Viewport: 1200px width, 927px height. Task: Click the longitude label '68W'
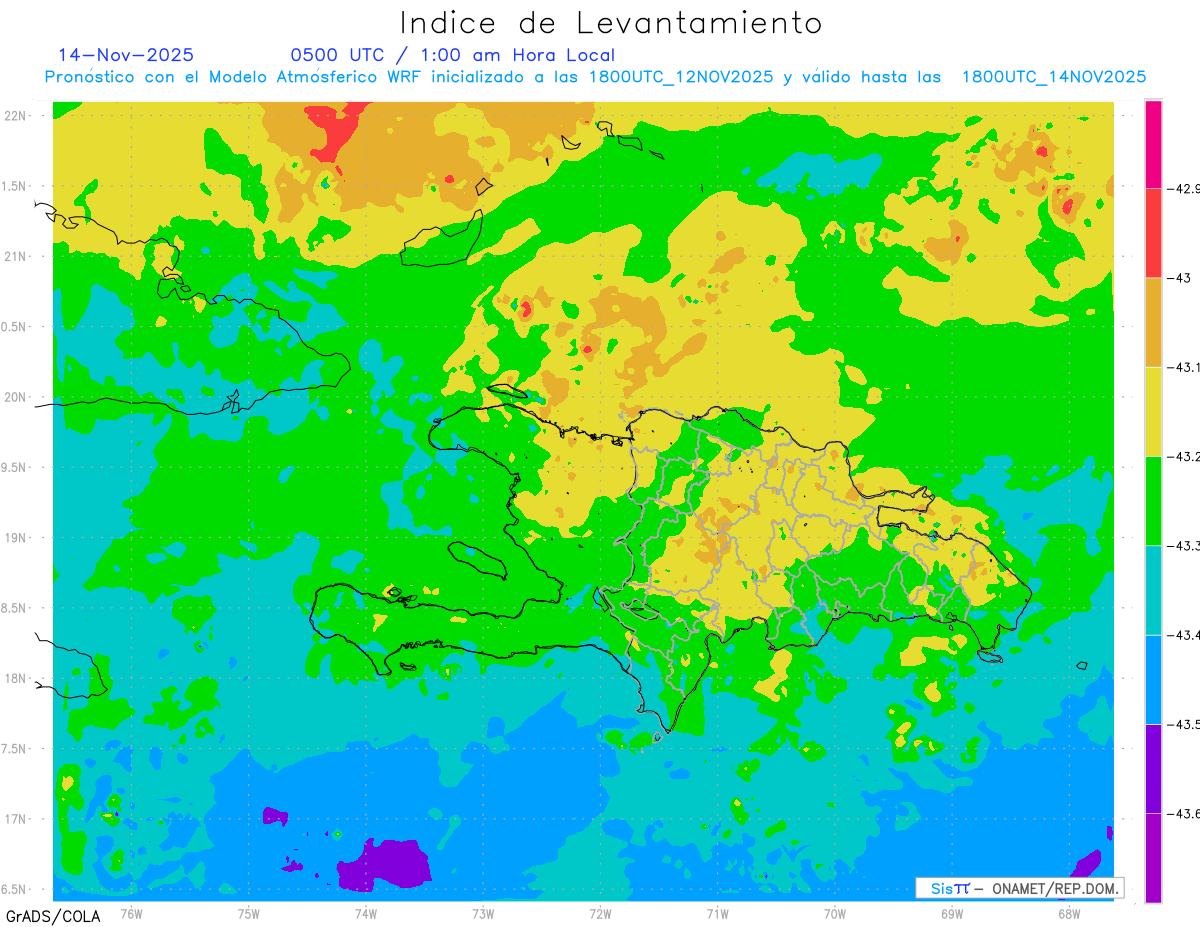point(1068,914)
